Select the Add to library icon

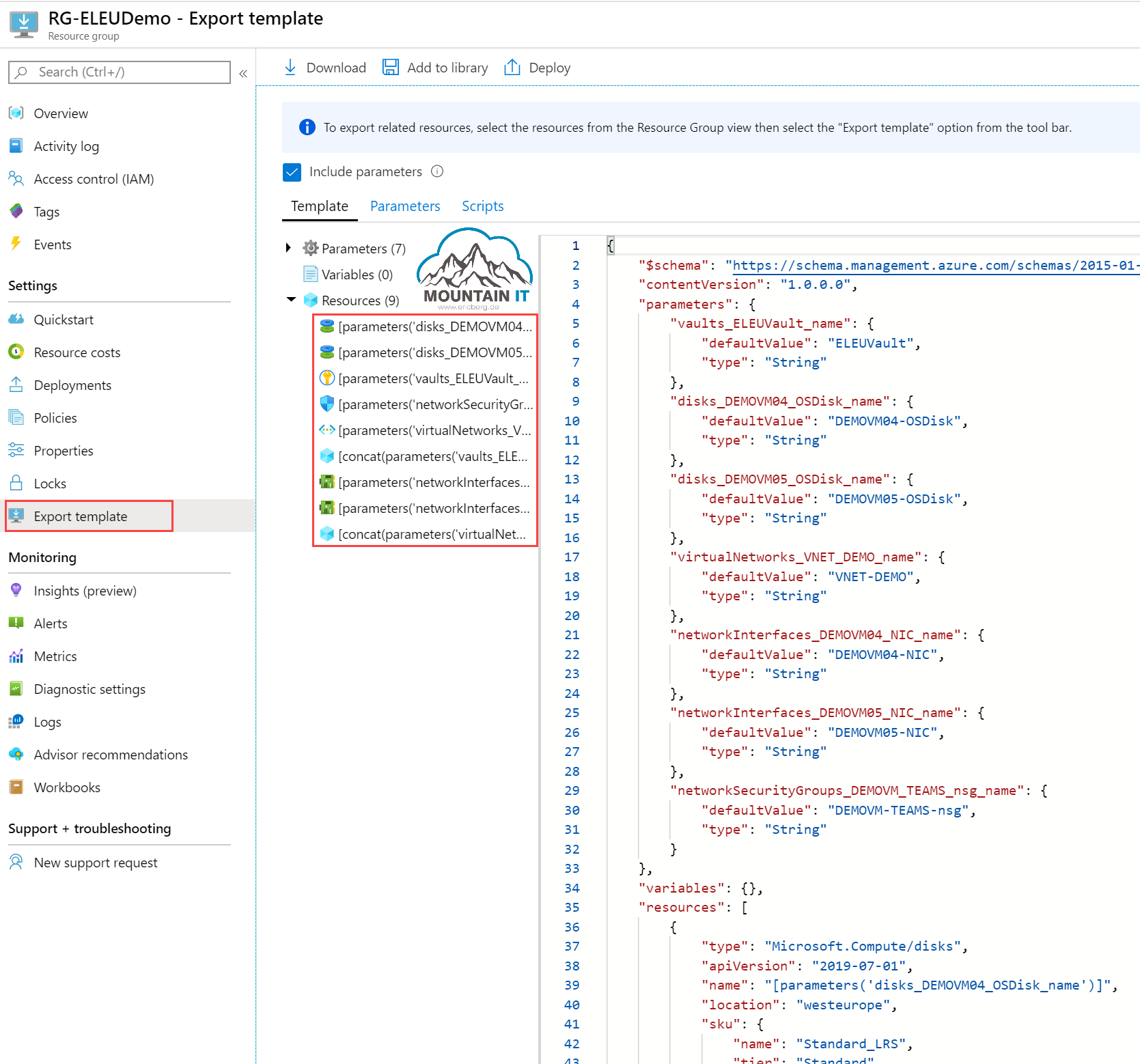click(390, 67)
